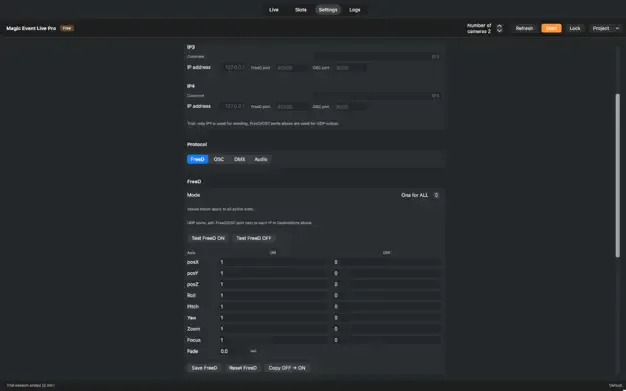626x391 pixels.
Task: Select the Audio protocol
Action: pos(261,159)
